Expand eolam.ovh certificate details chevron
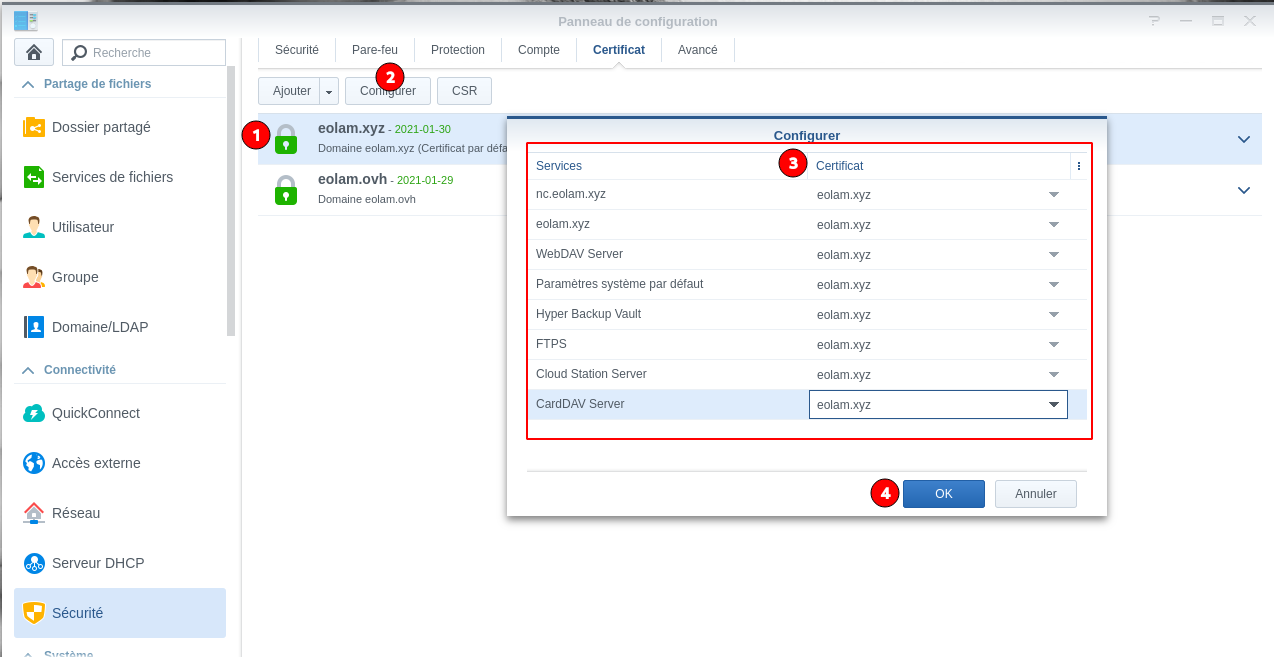Image resolution: width=1274 pixels, height=657 pixels. (1243, 190)
